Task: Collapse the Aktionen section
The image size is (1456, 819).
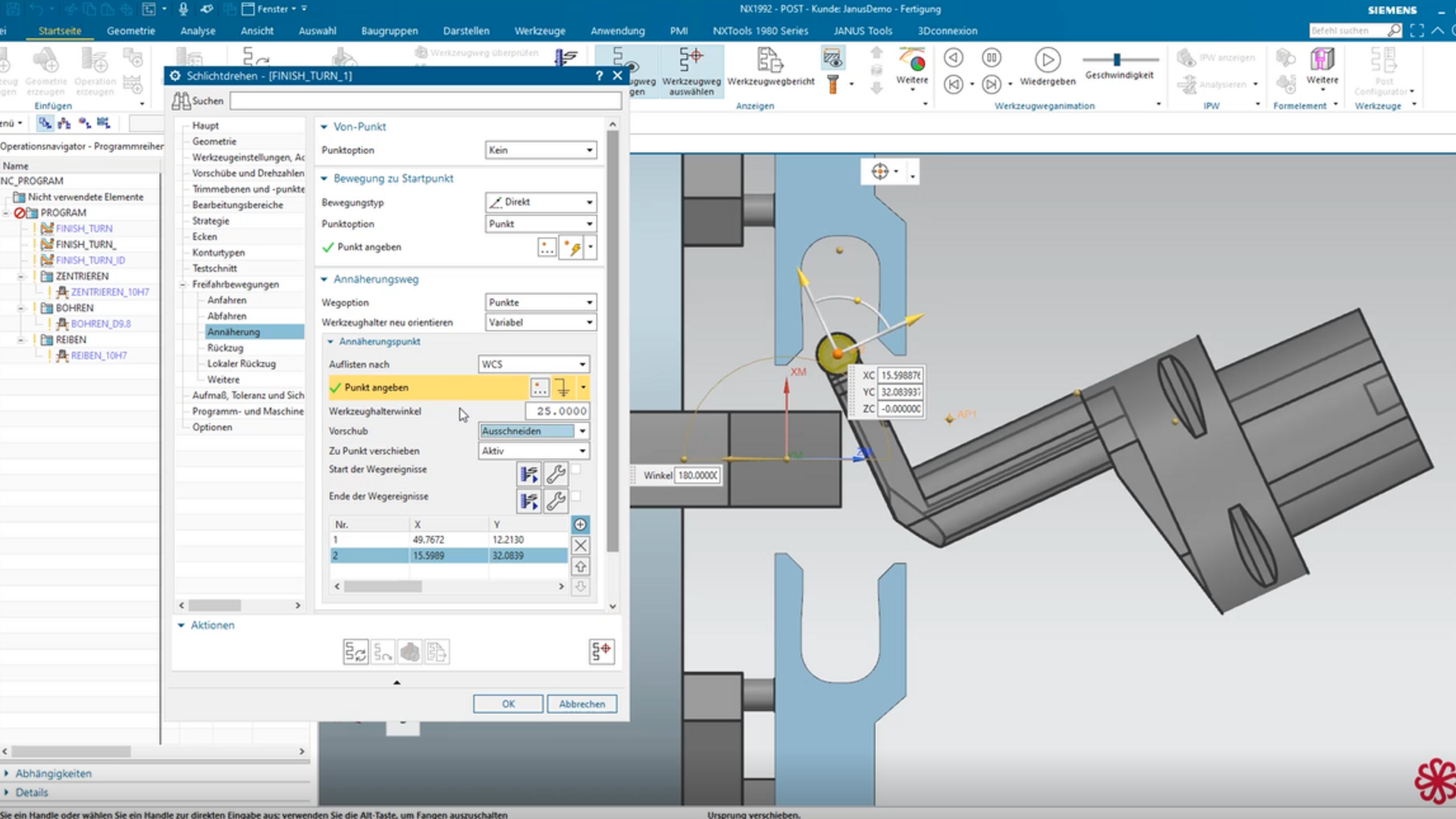Action: tap(181, 625)
